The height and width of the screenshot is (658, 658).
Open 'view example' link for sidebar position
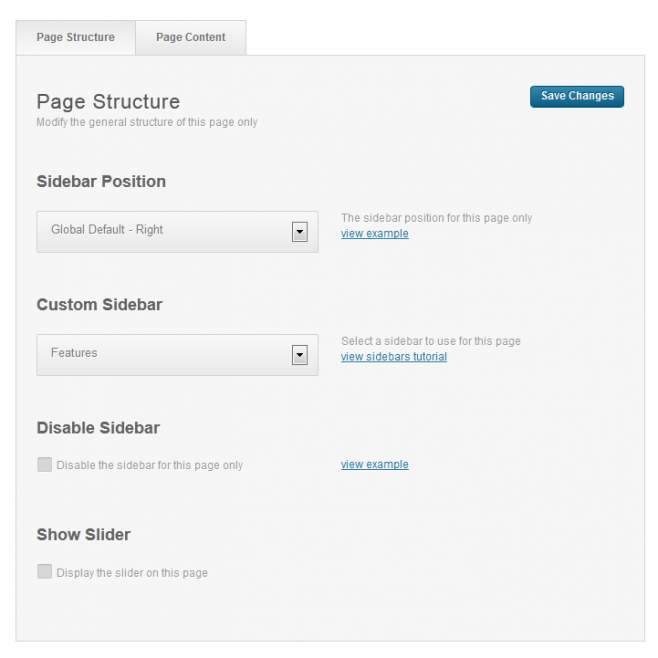pos(375,233)
